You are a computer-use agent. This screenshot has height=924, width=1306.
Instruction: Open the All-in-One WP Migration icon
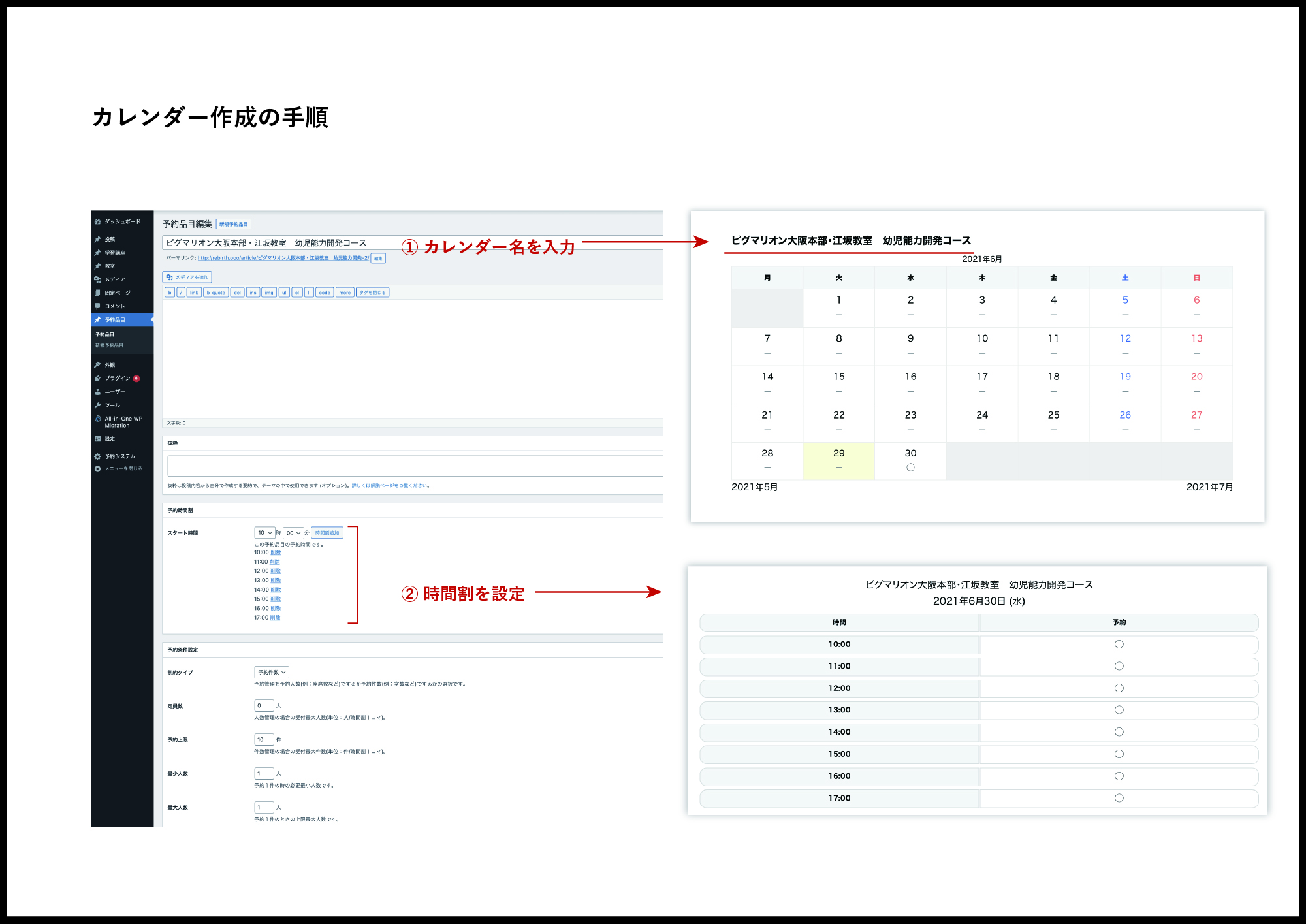97,419
